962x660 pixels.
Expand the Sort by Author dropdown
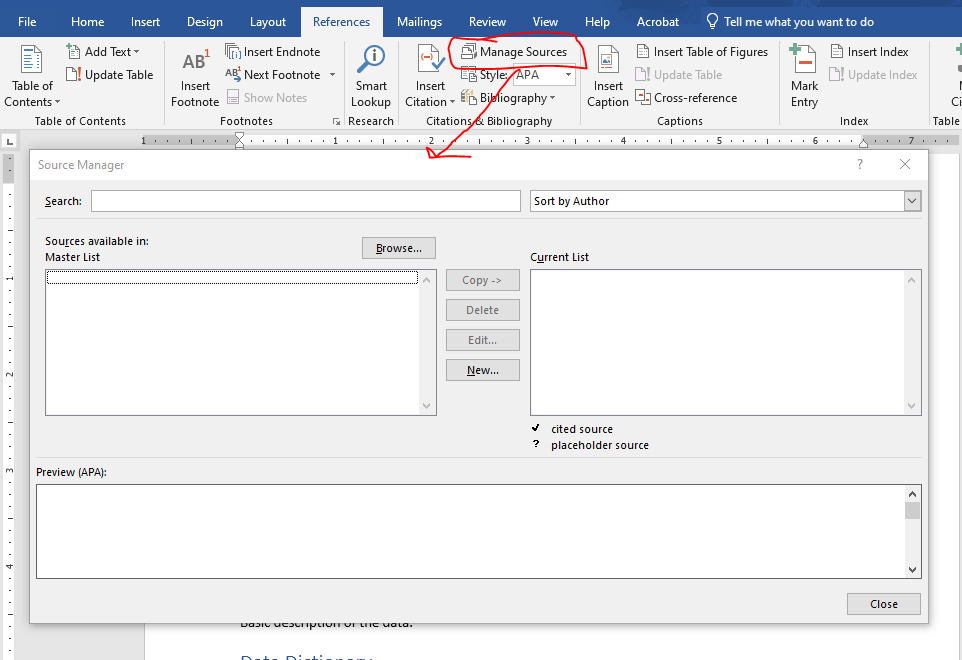(911, 201)
